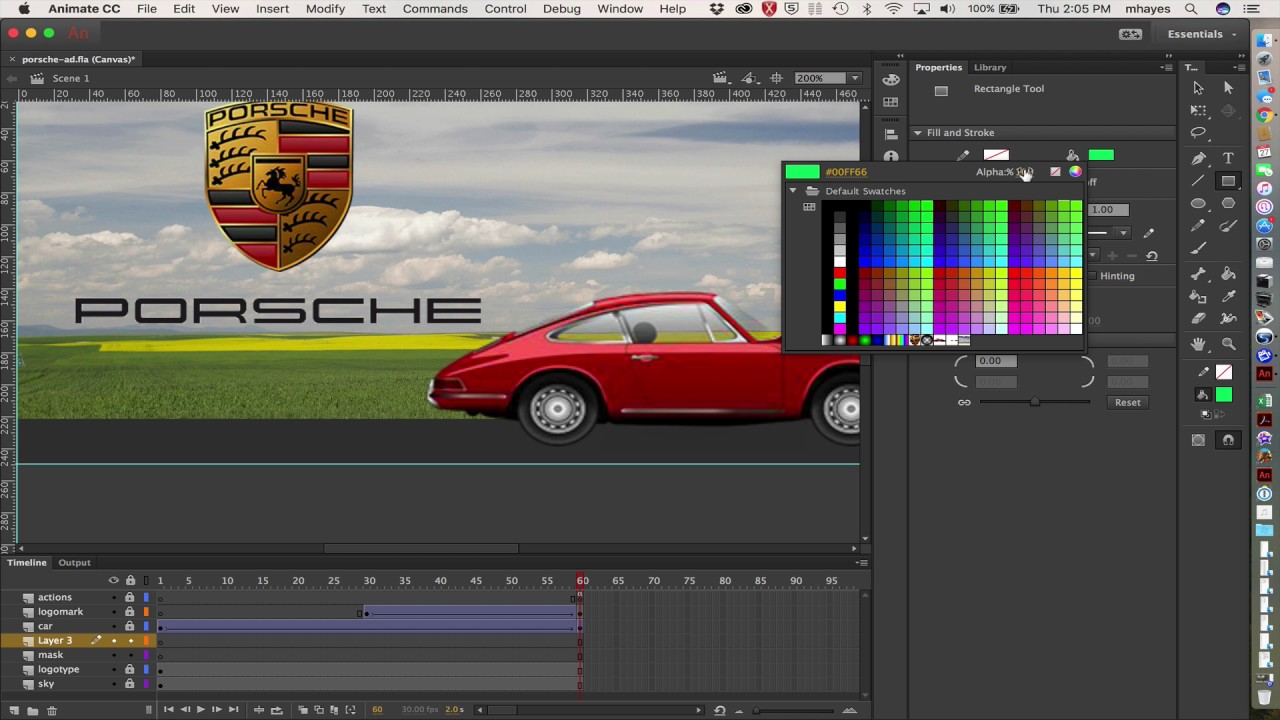1280x720 pixels.
Task: Open color wheel picker in swatch popup
Action: [1075, 172]
